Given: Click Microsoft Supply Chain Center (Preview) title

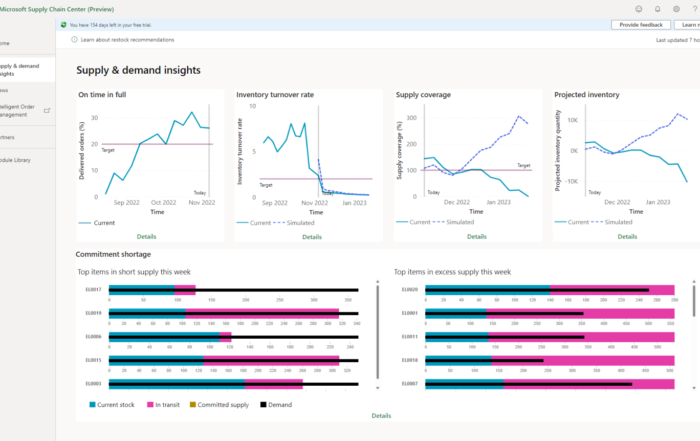Looking at the screenshot, I should (57, 9).
